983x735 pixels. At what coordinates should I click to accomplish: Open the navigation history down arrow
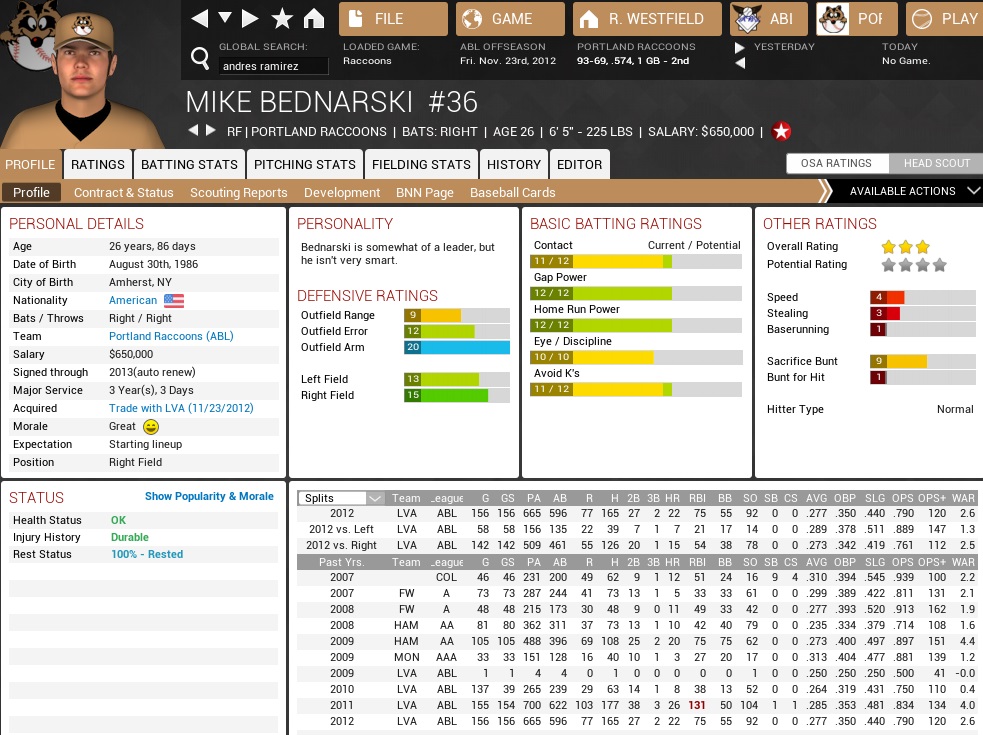pos(225,18)
